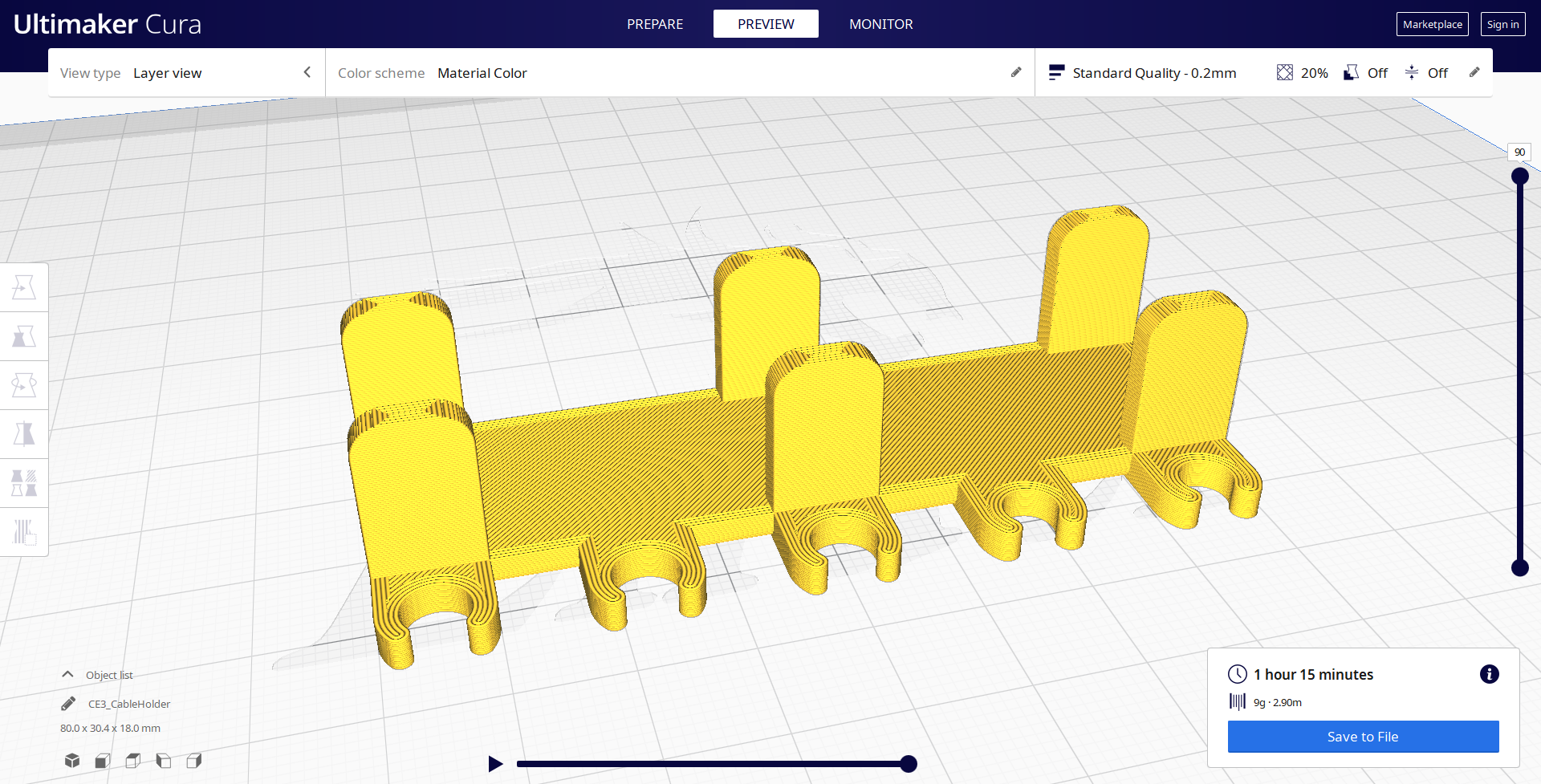This screenshot has height=784, width=1541.
Task: Select the Mirror tool
Action: (24, 433)
